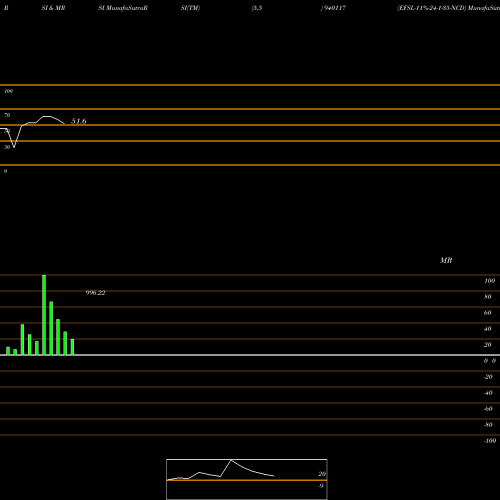Click the 'SI & MR' header text

tap(53, 8)
